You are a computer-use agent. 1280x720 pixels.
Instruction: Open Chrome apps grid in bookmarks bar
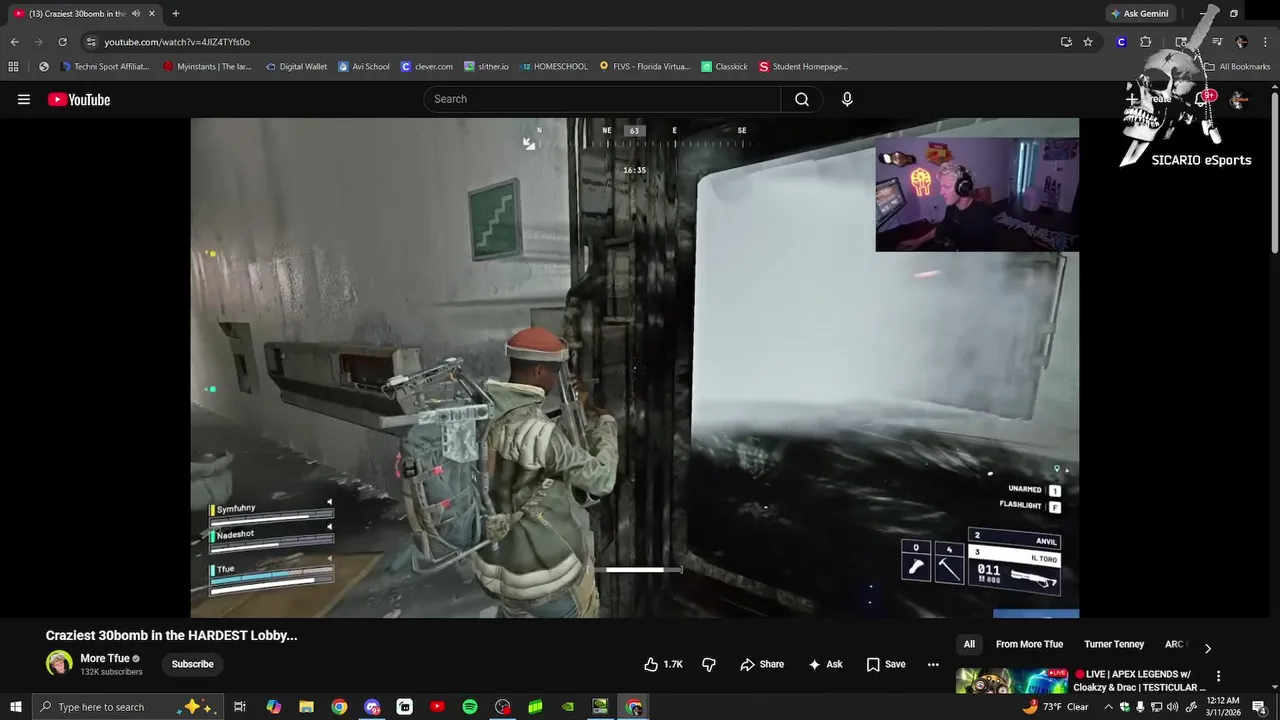point(13,67)
